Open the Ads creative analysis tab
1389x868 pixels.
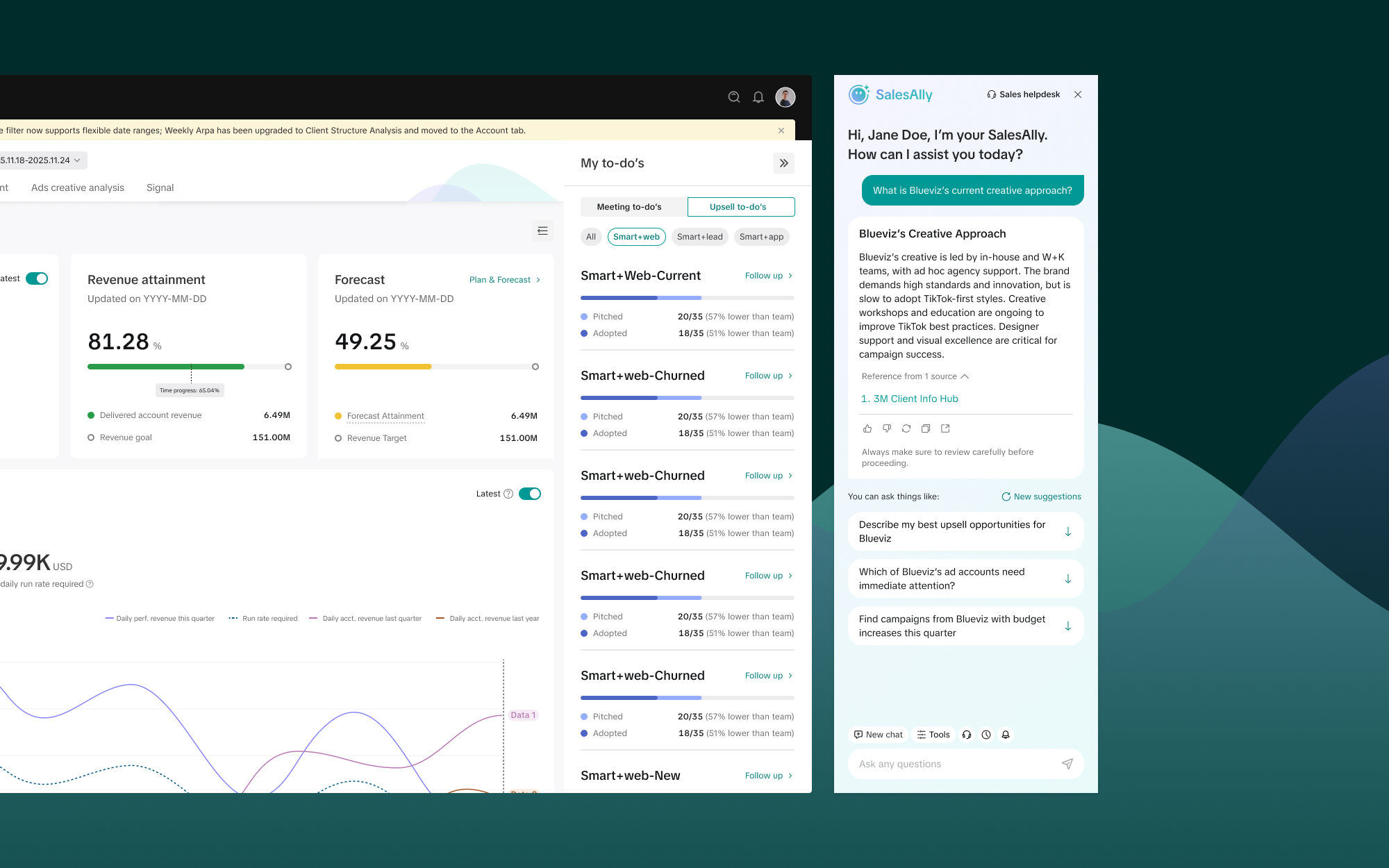[x=78, y=187]
